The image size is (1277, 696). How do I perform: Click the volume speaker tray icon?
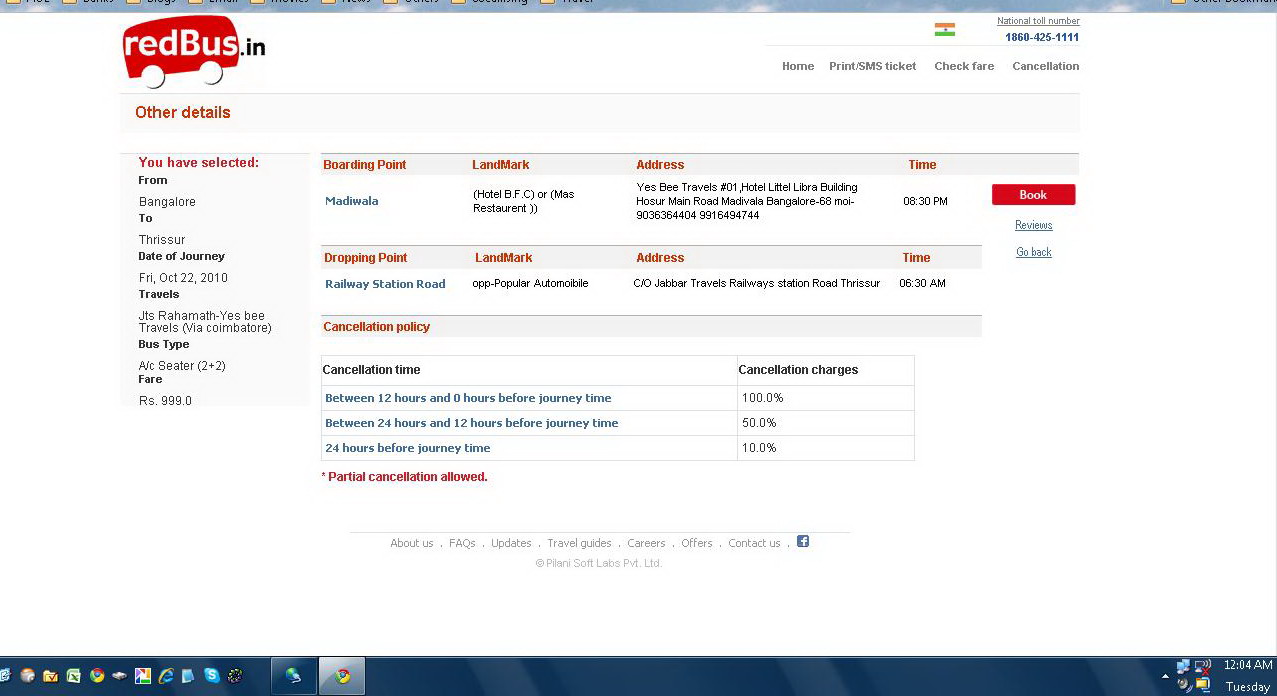coord(1185,685)
